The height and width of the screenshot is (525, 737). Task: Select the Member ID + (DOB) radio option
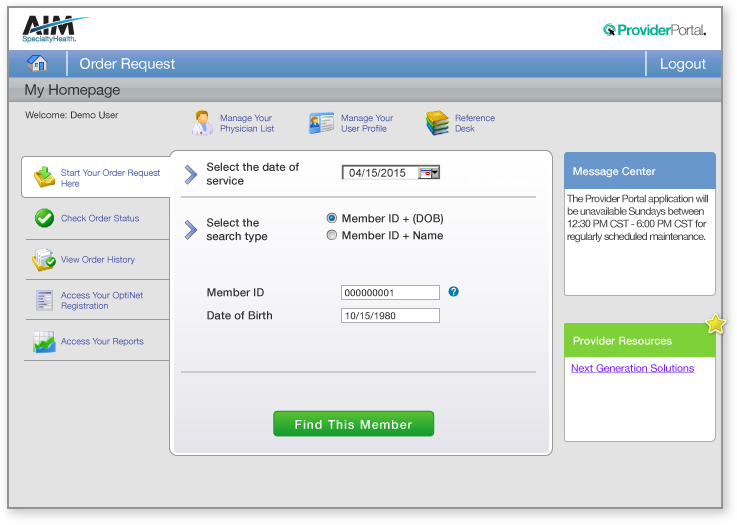332,218
